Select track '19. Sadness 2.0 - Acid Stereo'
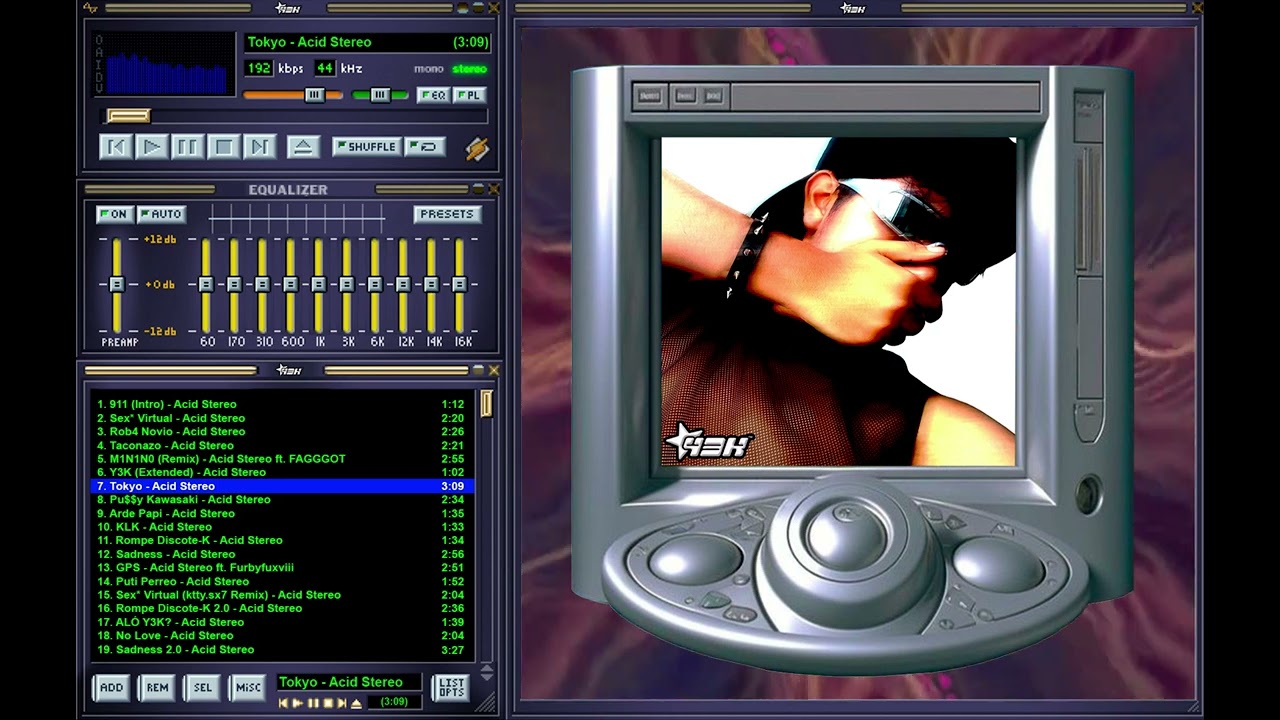This screenshot has width=1280, height=720. (x=282, y=649)
